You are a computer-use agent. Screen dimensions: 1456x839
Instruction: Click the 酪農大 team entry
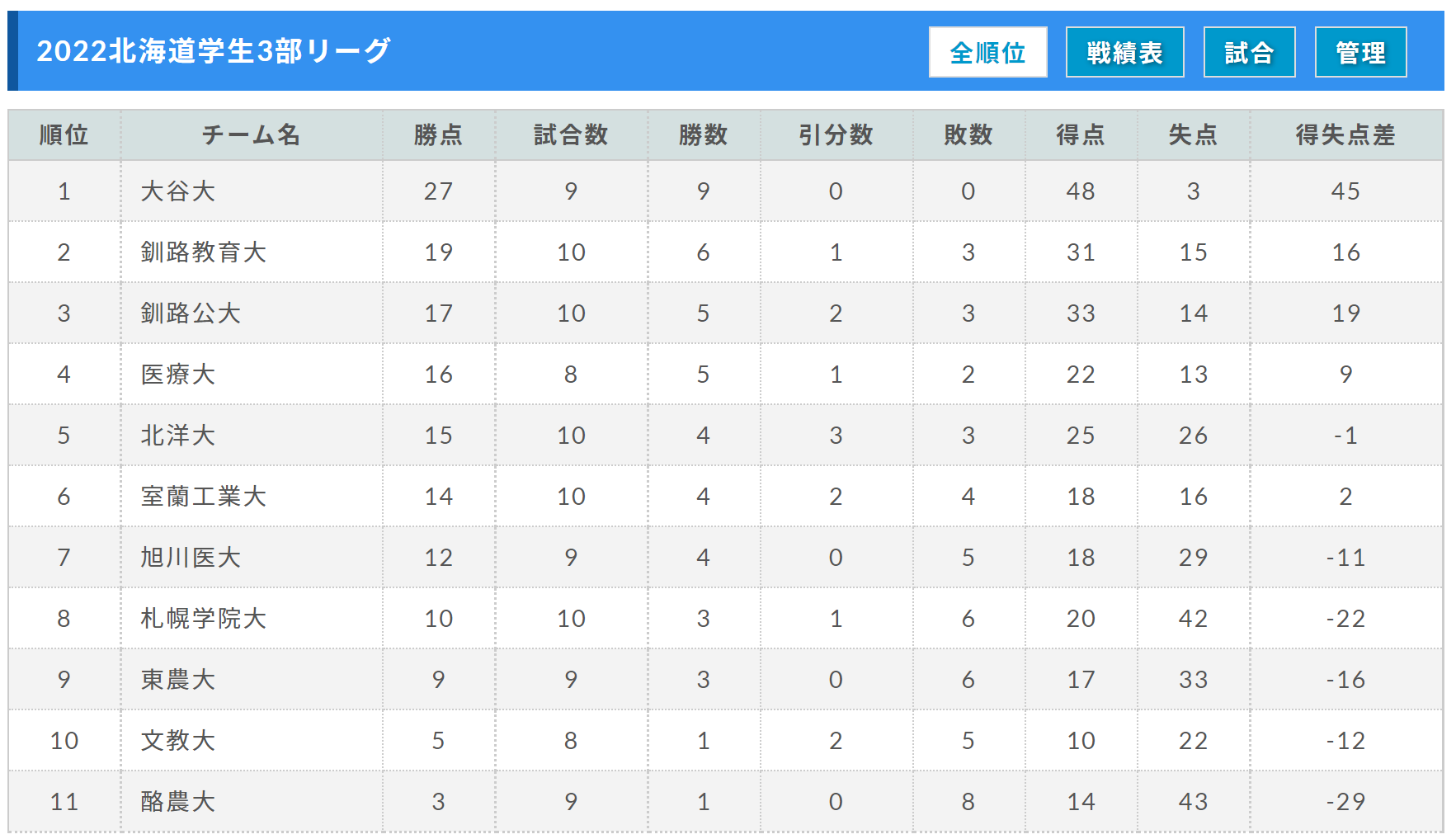coord(178,802)
